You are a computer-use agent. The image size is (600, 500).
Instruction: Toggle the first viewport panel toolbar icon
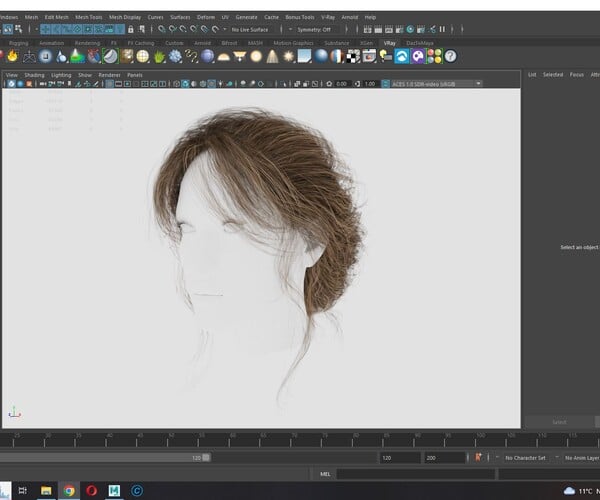click(x=11, y=84)
